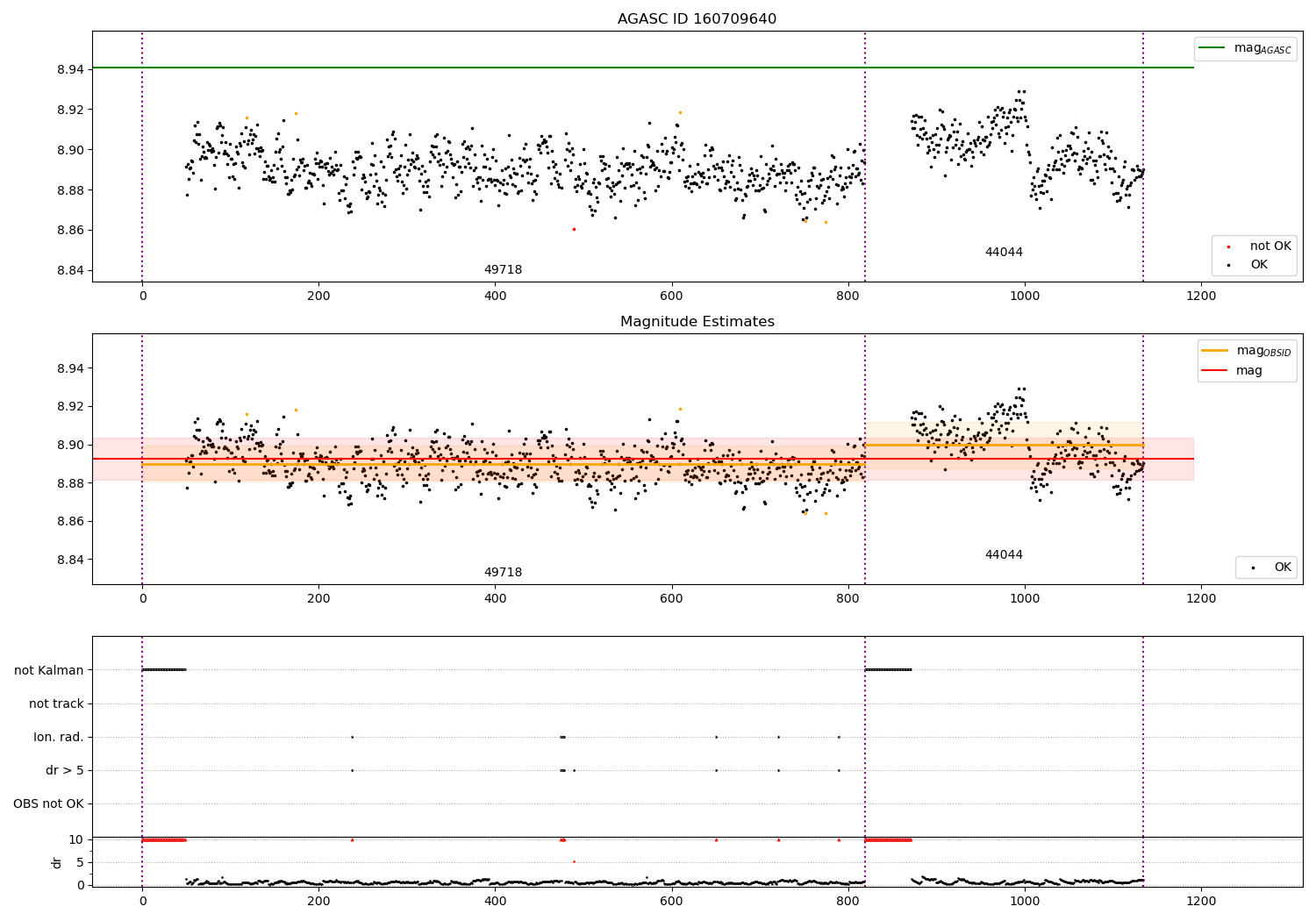The image size is (1316, 921).
Task: Click the 8.92 y-tick label in the top plot
Action: tap(70, 110)
